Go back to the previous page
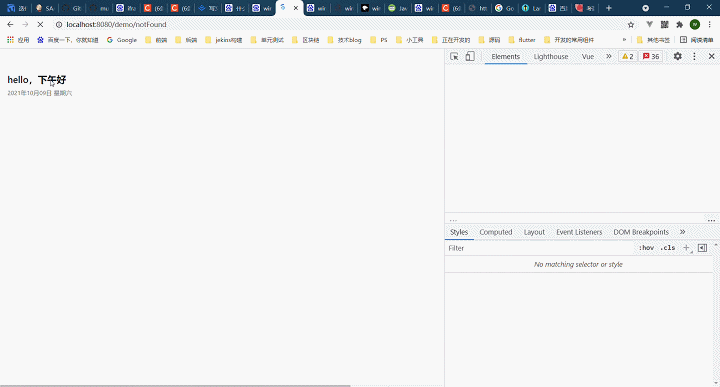Screen dimensions: 720x387 (x=10, y=24)
